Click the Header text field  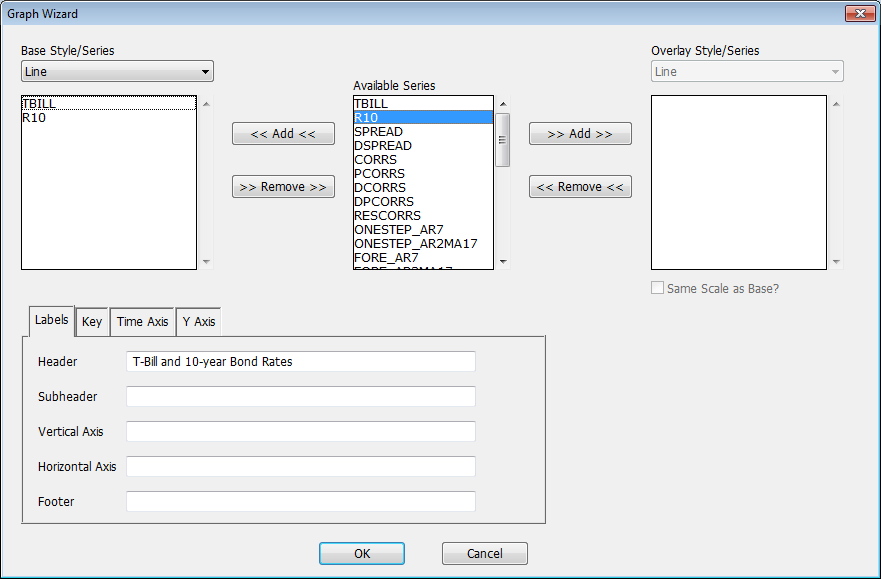pyautogui.click(x=300, y=362)
